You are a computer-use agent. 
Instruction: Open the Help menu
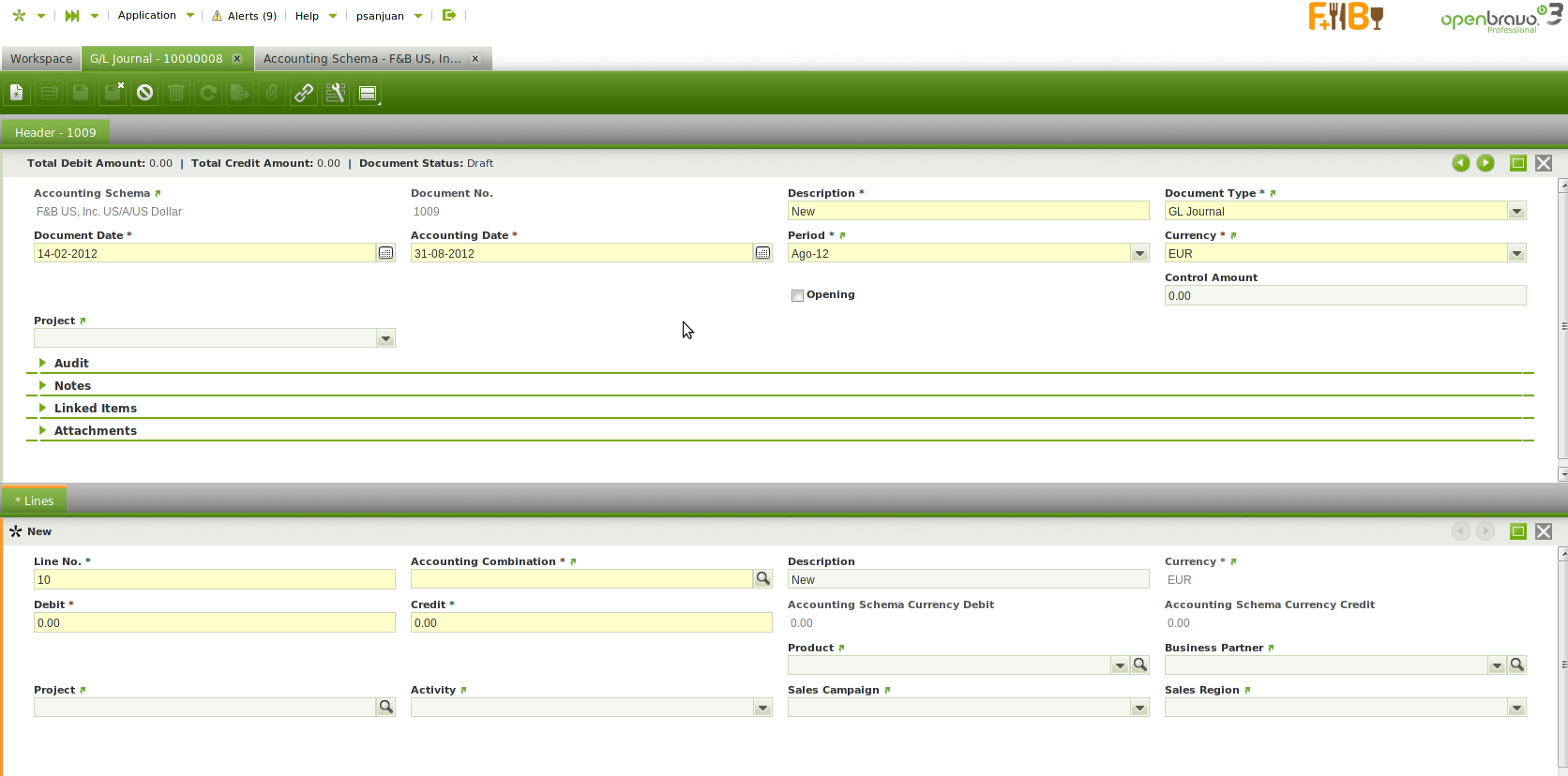[x=307, y=16]
